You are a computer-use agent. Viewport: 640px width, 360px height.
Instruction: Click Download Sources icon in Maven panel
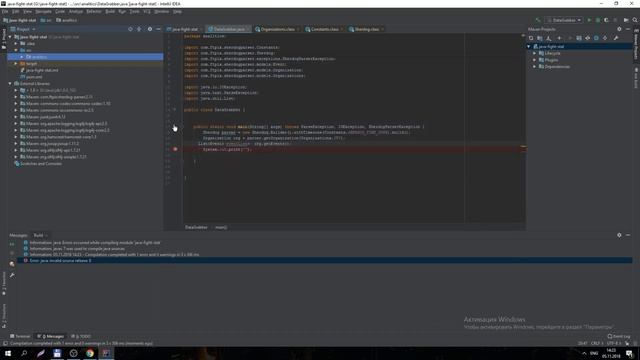point(549,38)
